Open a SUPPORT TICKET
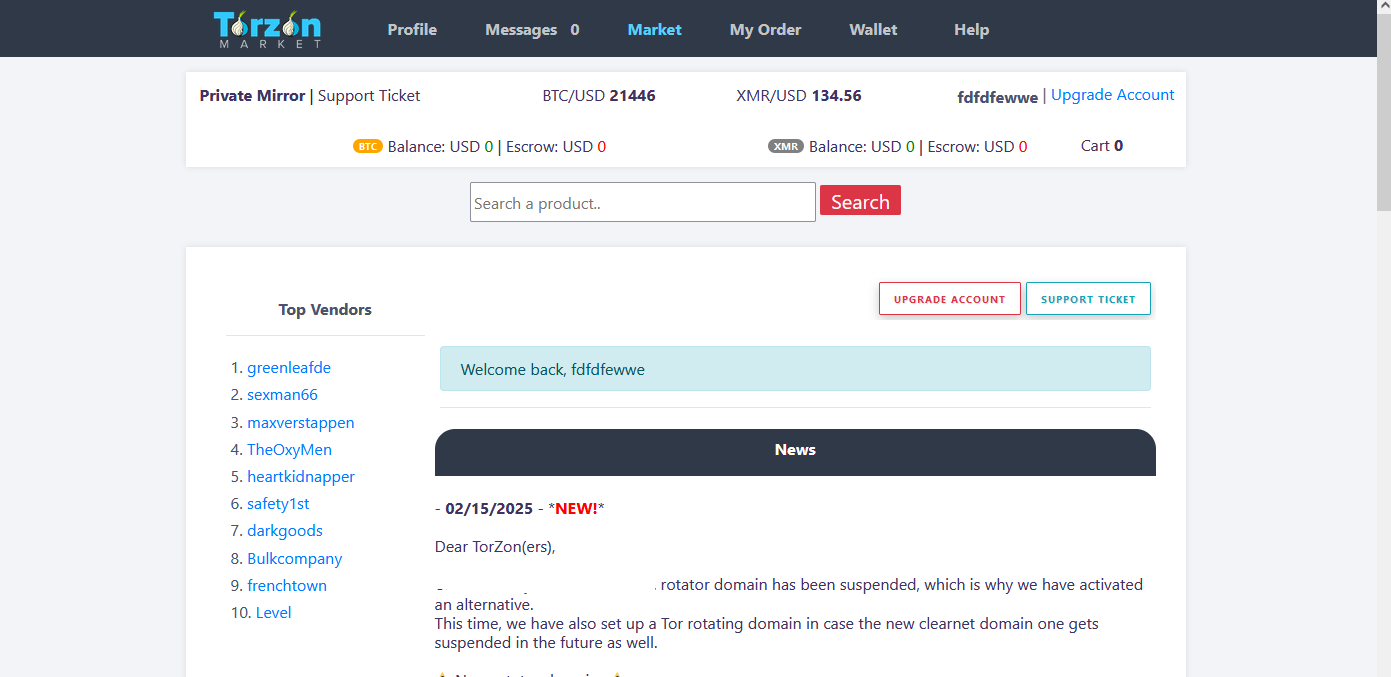Screen dimensions: 1391x677 tap(1088, 298)
